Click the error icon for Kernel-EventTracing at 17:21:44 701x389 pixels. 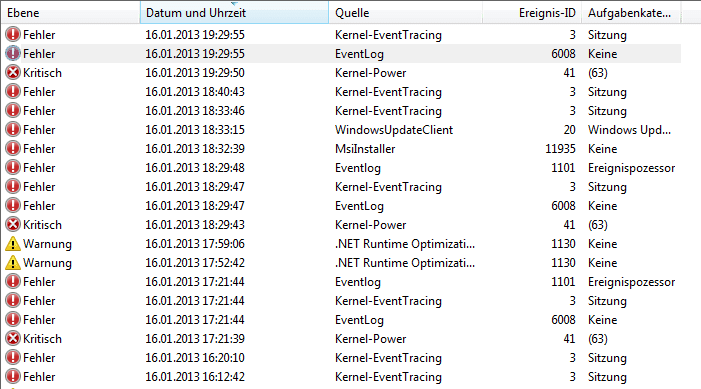(x=13, y=300)
